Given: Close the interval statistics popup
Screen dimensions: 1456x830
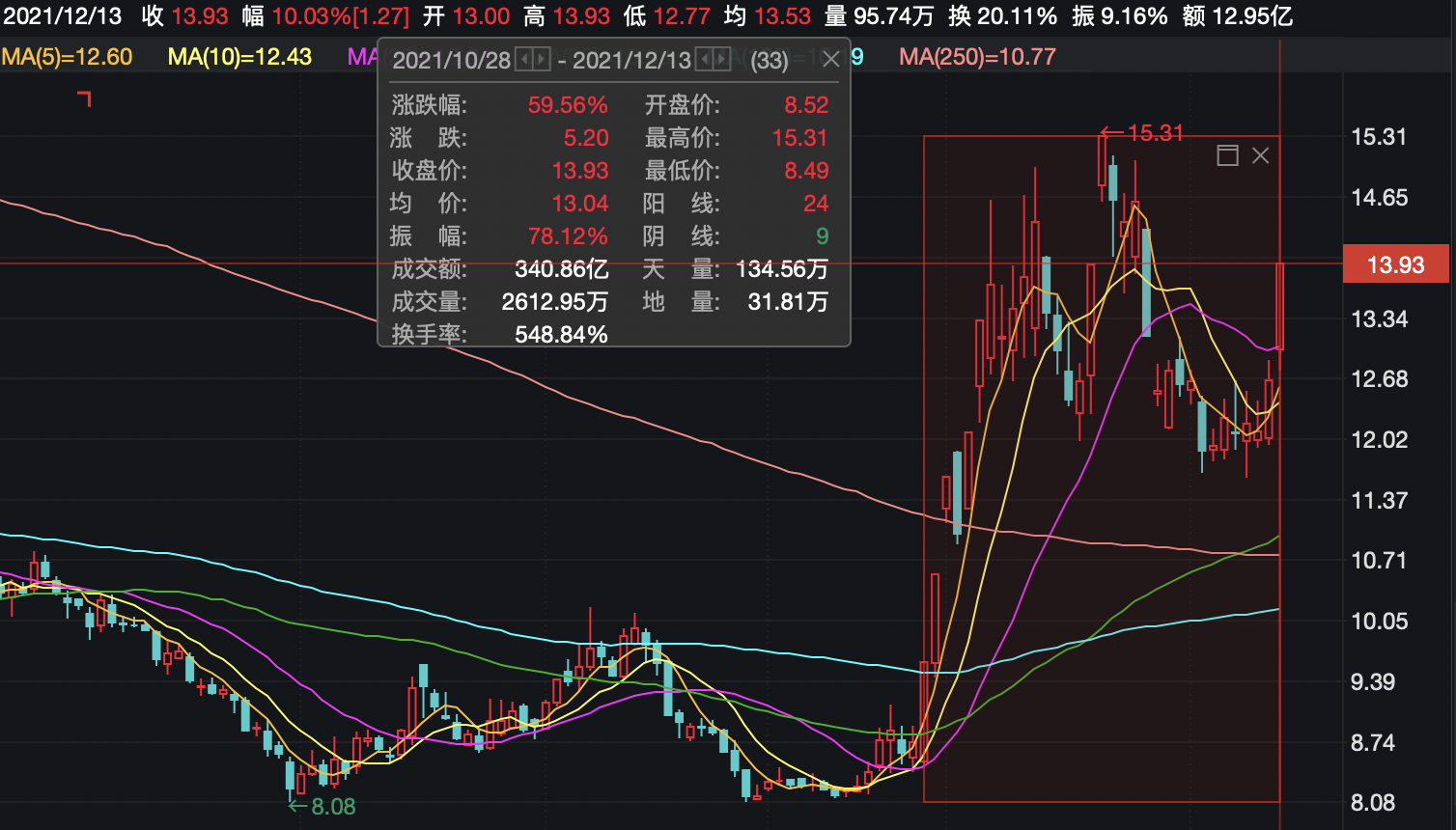Looking at the screenshot, I should click(830, 60).
